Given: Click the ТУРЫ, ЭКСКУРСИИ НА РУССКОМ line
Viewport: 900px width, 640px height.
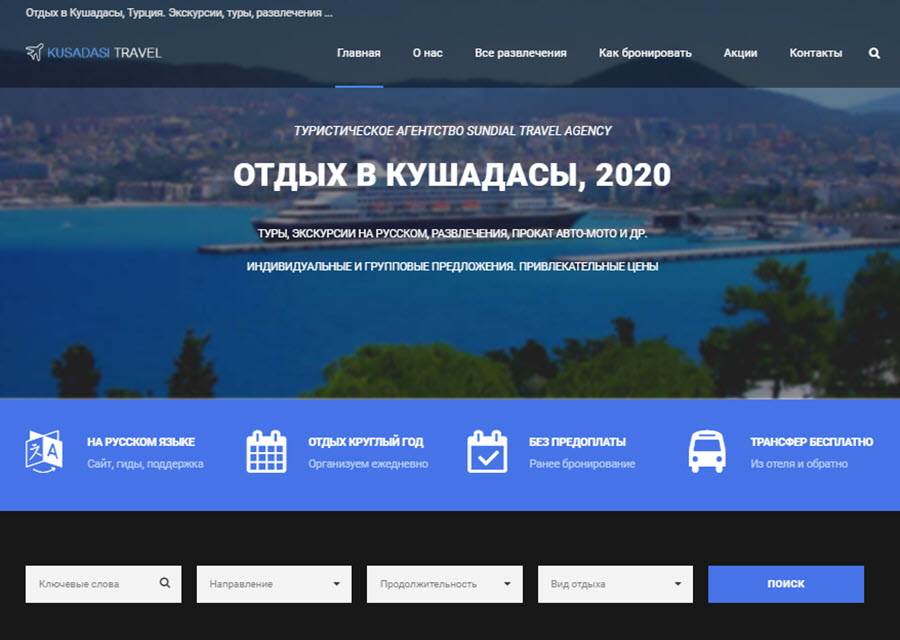Looking at the screenshot, I should [x=452, y=234].
